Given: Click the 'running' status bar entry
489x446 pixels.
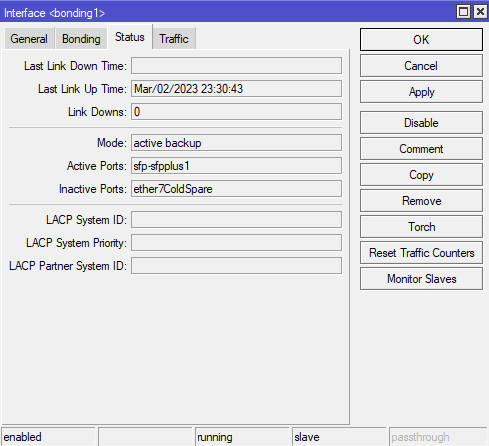Looking at the screenshot, I should tap(242, 437).
